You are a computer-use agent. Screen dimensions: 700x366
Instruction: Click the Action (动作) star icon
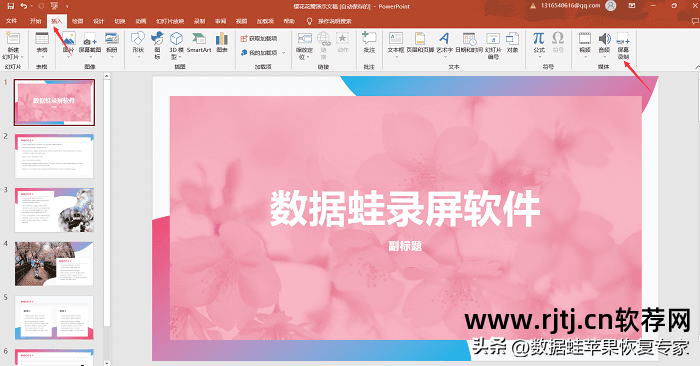[x=342, y=39]
